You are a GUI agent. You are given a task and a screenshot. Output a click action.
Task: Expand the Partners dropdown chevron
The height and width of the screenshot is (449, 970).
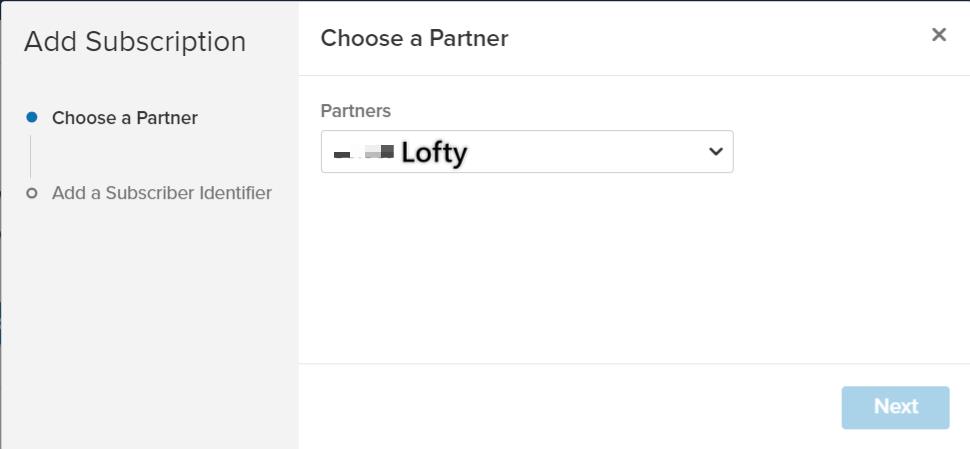click(x=715, y=152)
